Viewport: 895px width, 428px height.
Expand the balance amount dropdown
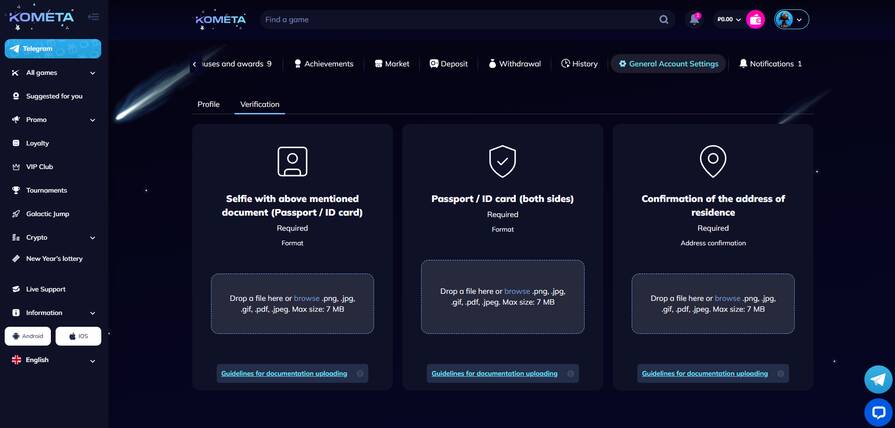pos(729,19)
